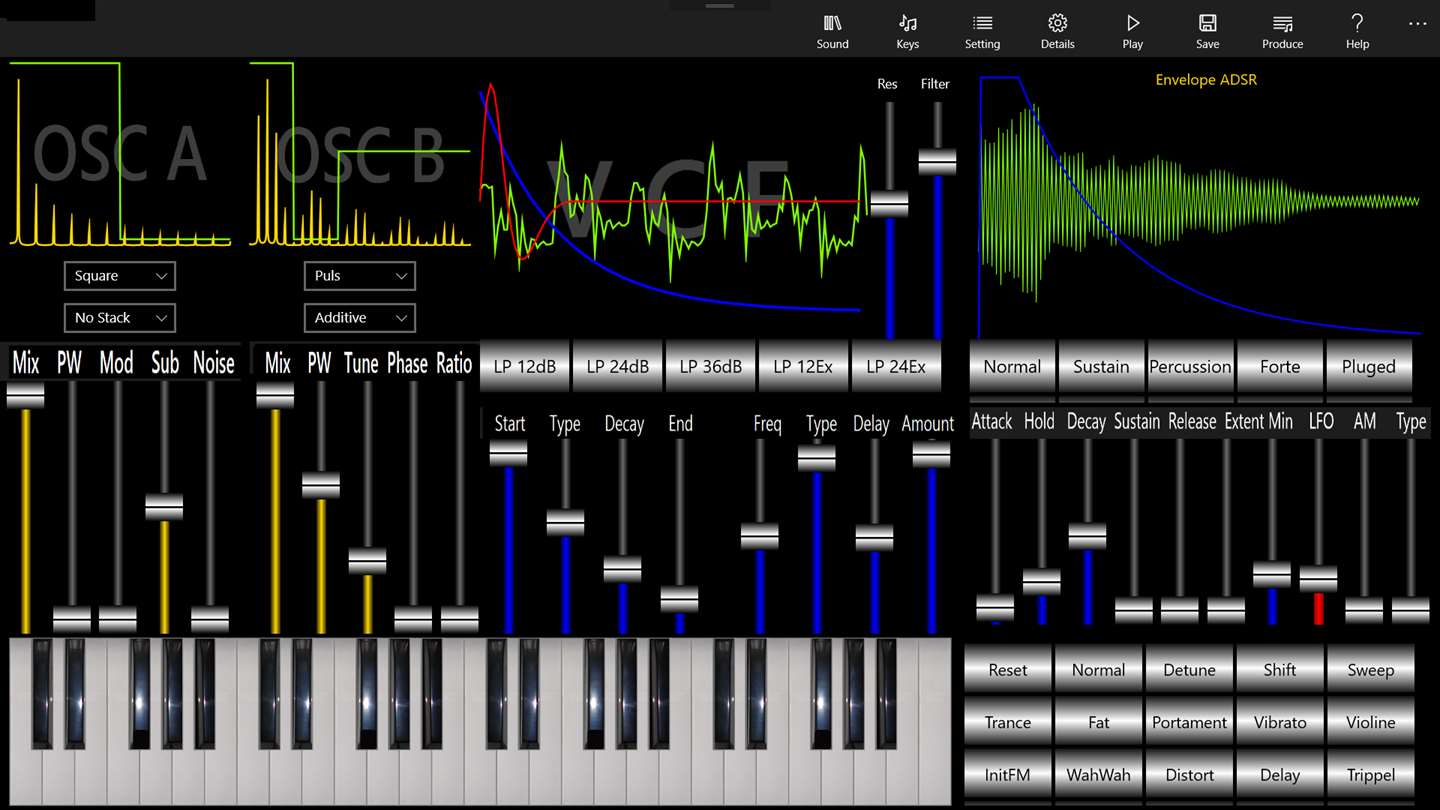Click the Release slider handle
Screen dimensions: 1440x810
pos(1180,609)
